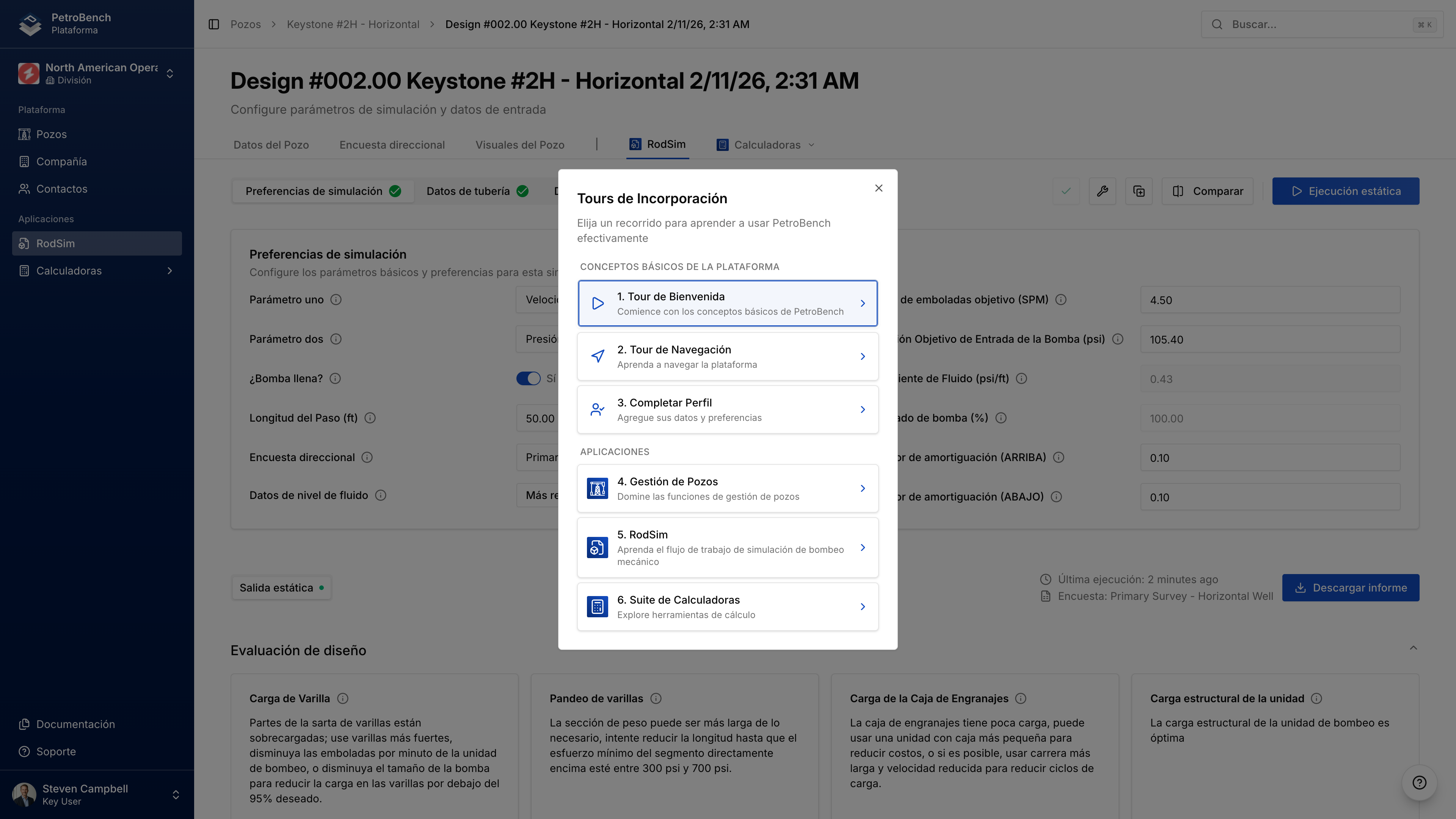Click info icon beside Carga de Varilla
Viewport: 1456px width, 819px height.
342,698
